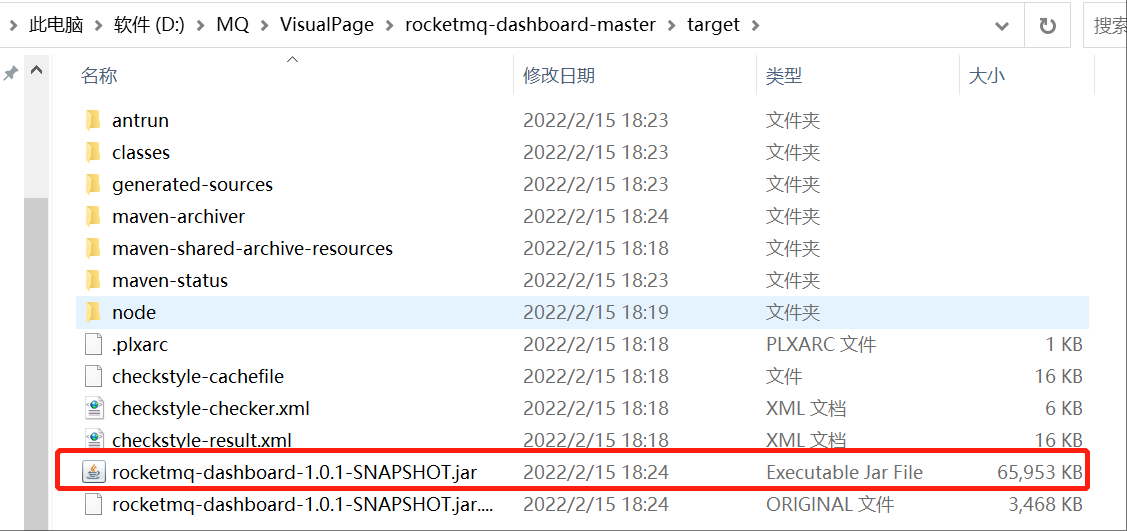1127x531 pixels.
Task: Click the ORIGINAL 文件 type cell
Action: (x=830, y=505)
